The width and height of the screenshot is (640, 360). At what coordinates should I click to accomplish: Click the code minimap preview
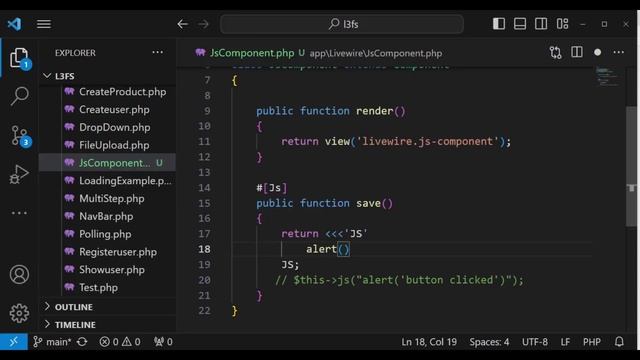(x=607, y=76)
